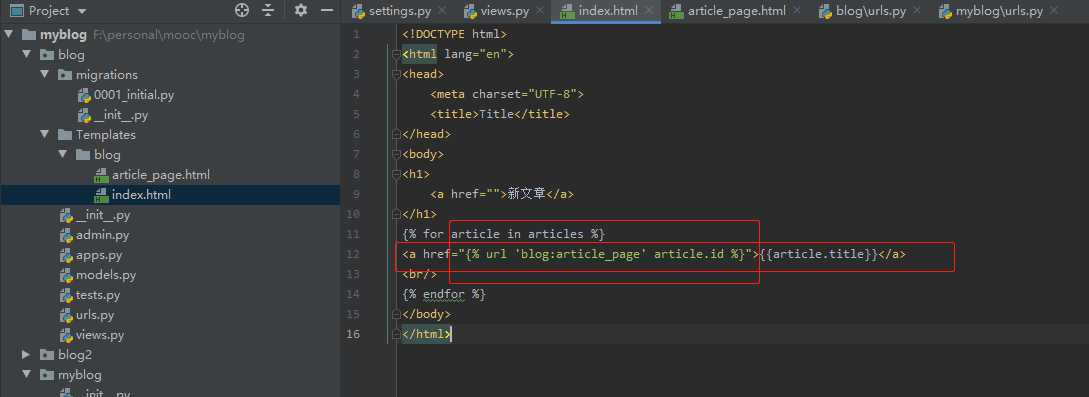The height and width of the screenshot is (397, 1089).
Task: Toggle the fold marker at body tag line 7
Action: [x=396, y=154]
